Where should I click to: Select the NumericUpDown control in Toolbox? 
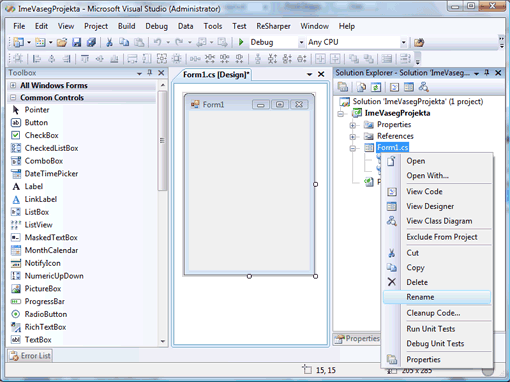point(54,276)
